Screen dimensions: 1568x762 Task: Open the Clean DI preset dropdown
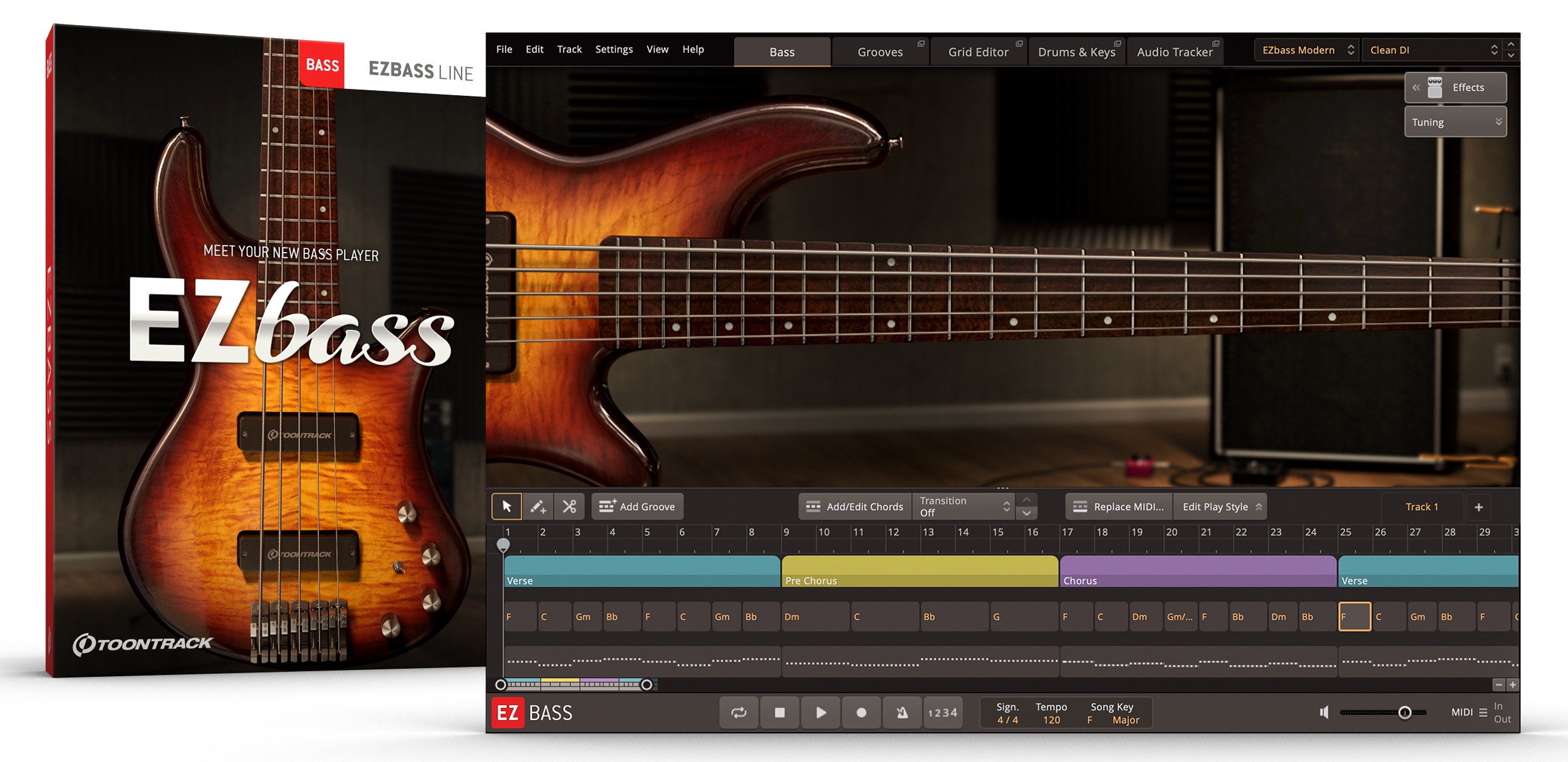(x=1432, y=50)
